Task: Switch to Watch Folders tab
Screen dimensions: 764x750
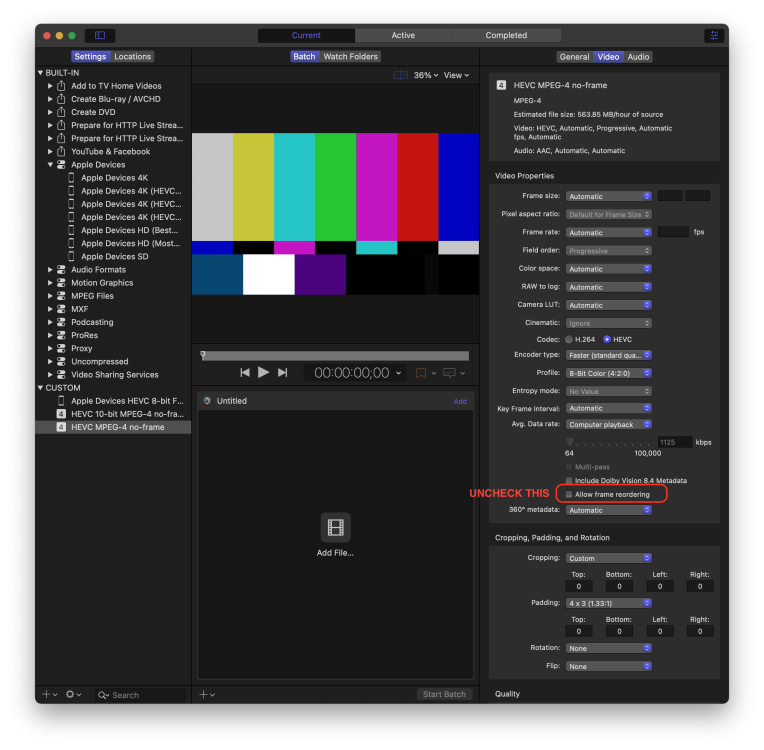Action: click(350, 57)
